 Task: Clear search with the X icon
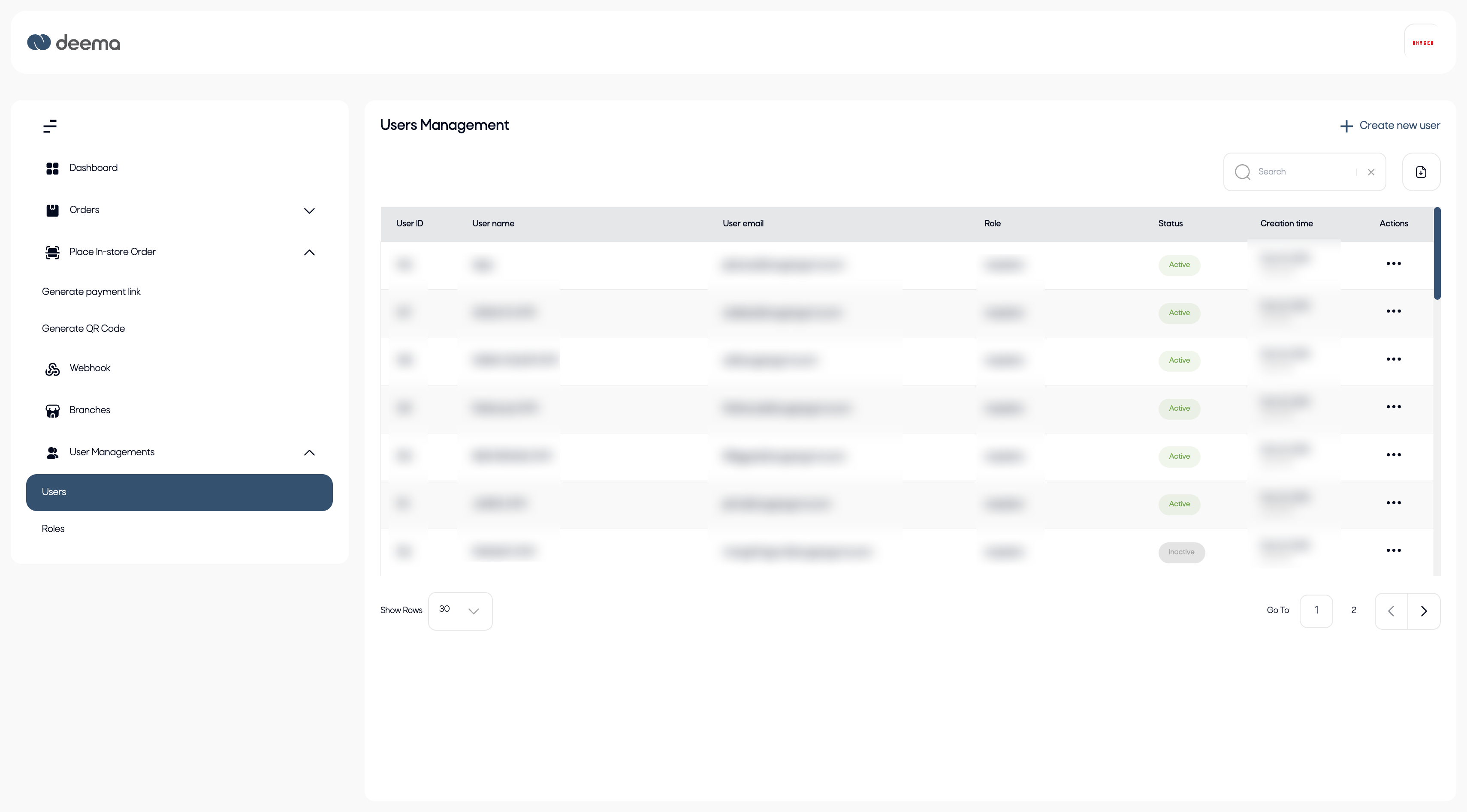coord(1371,172)
